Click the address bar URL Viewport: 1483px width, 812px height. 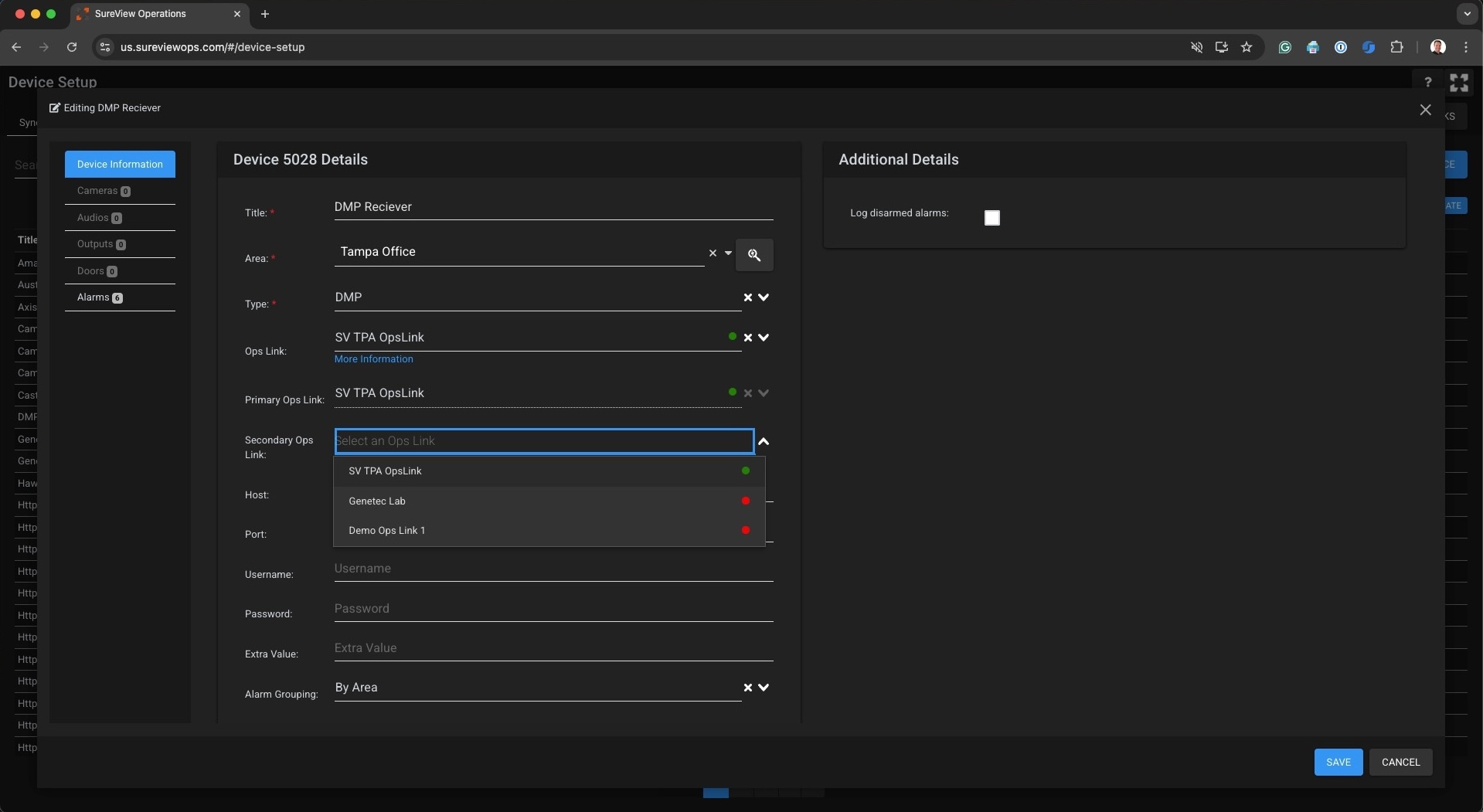click(x=213, y=47)
